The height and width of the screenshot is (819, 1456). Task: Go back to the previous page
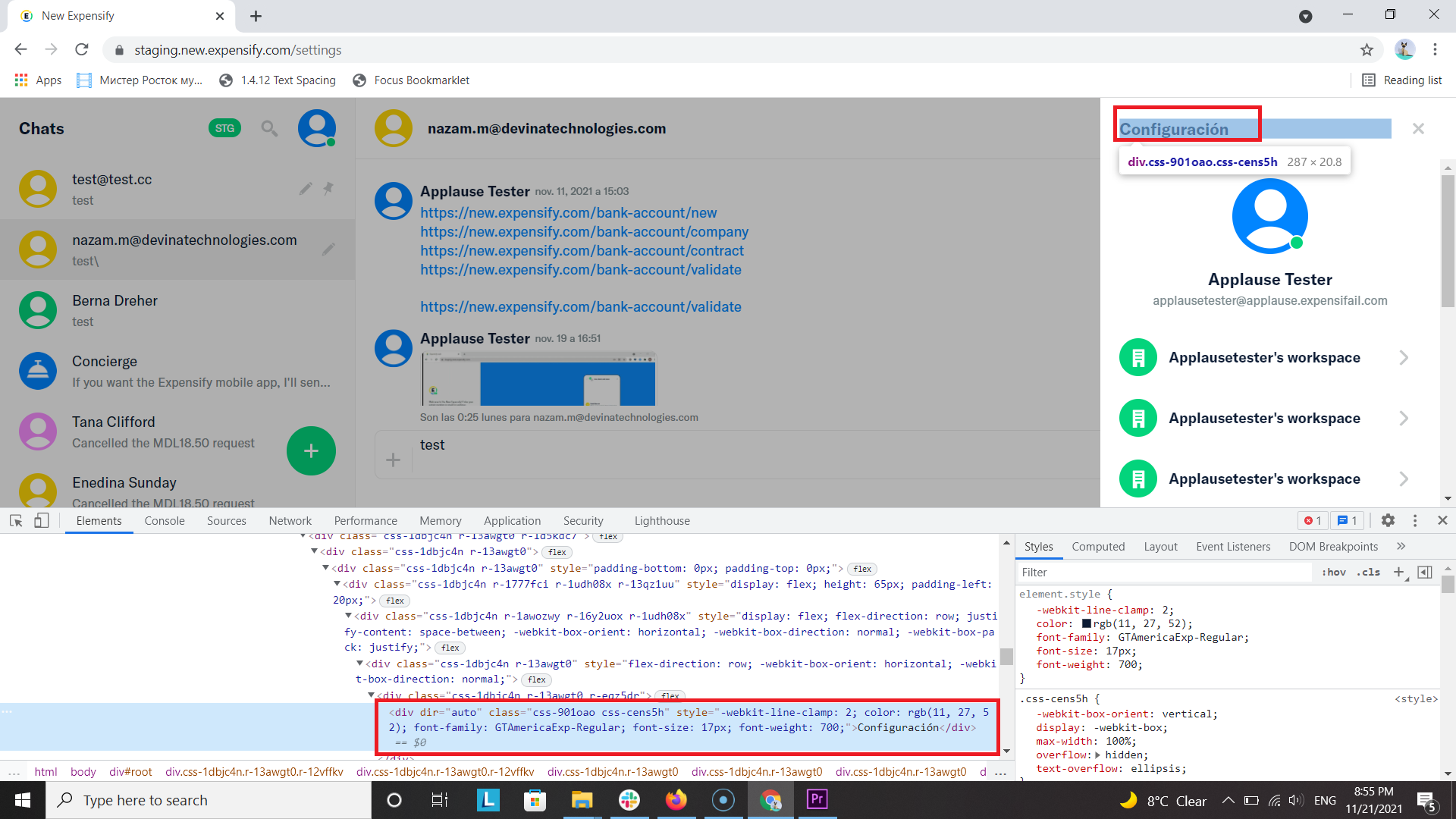[x=20, y=50]
